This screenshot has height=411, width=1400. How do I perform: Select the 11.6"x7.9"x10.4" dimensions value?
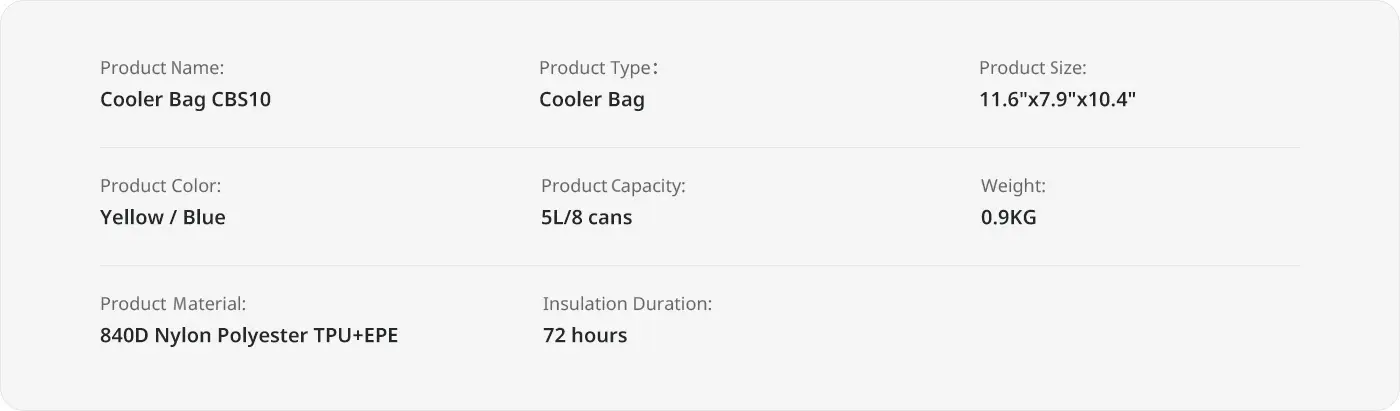point(1058,100)
